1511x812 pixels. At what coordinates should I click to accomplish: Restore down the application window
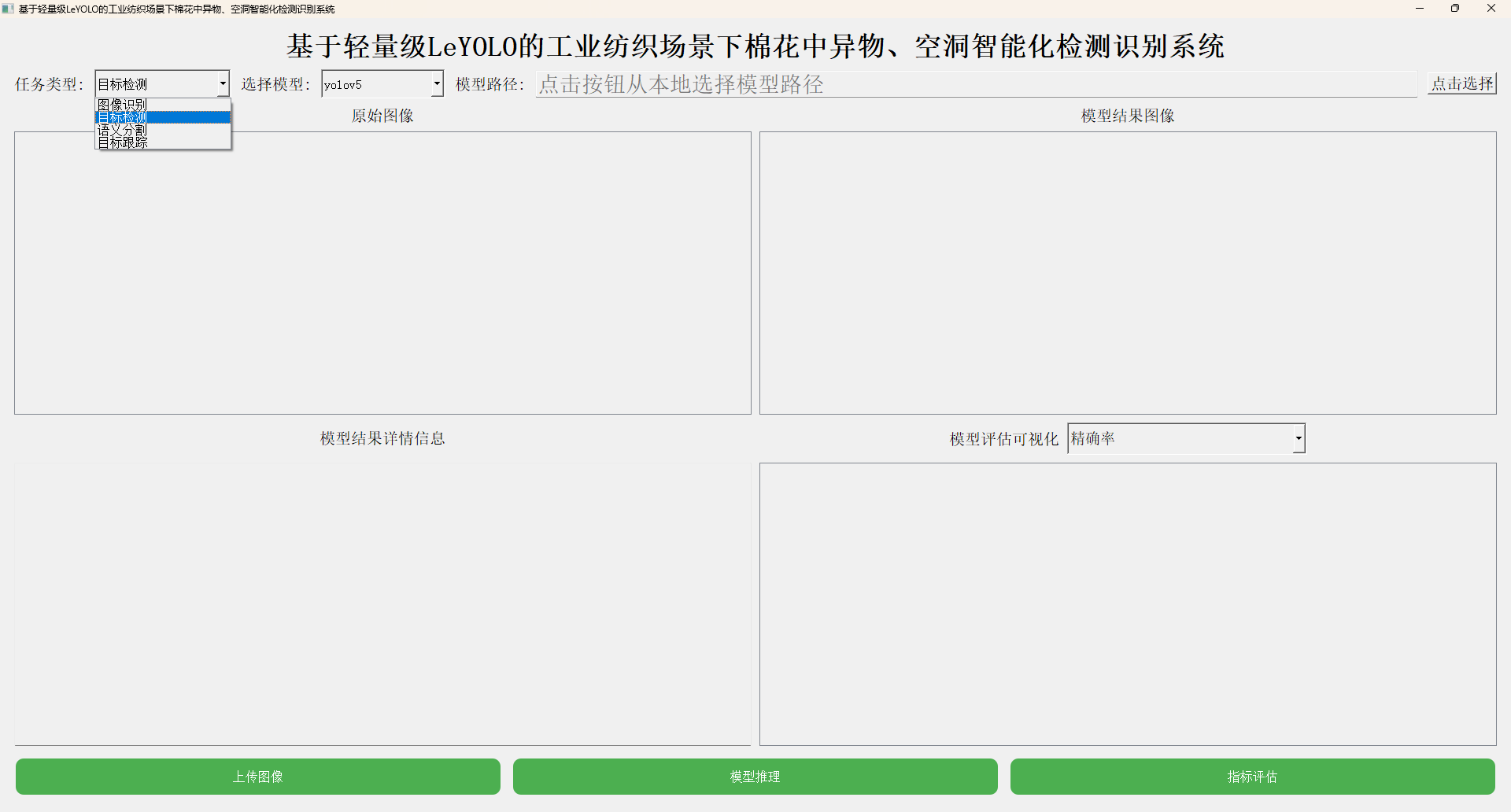(x=1455, y=9)
